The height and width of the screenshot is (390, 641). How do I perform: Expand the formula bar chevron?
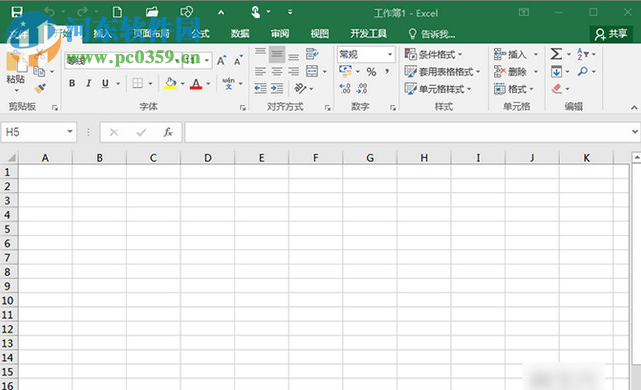634,132
